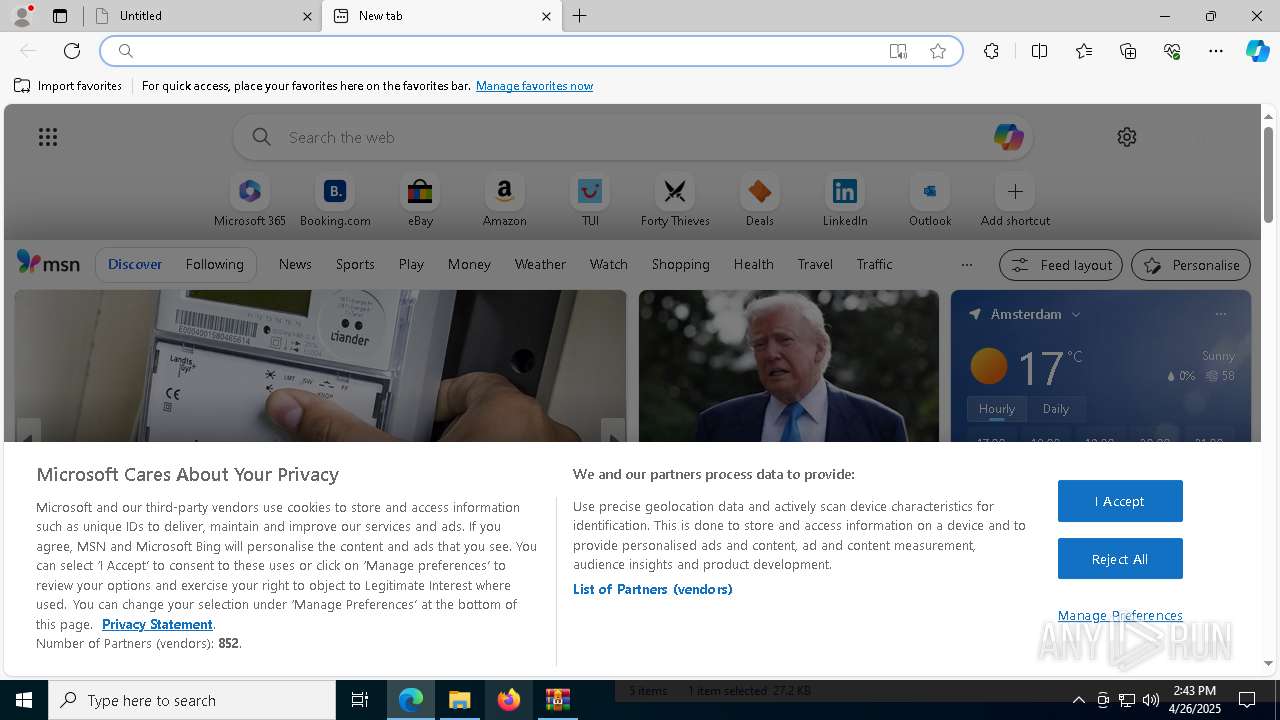This screenshot has width=1280, height=720.
Task: Open Manage Preferences link
Action: (x=1120, y=615)
